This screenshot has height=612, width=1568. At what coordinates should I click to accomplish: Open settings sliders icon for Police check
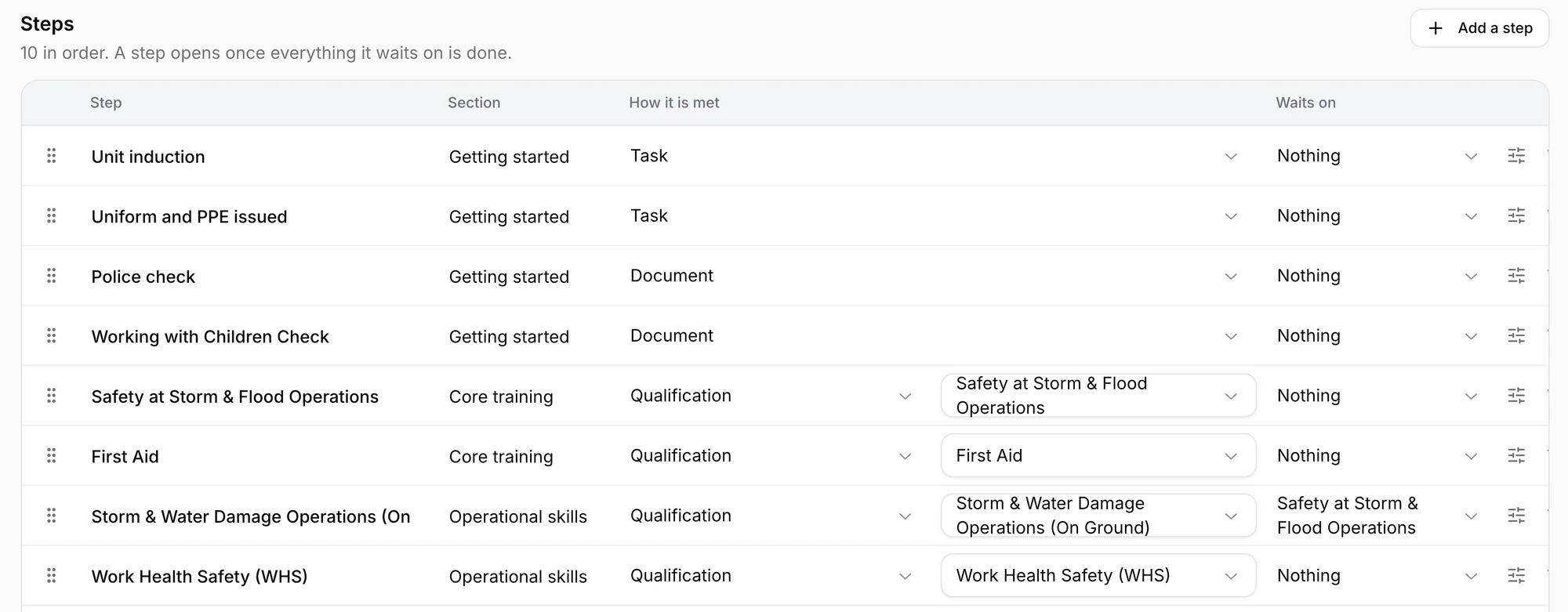point(1516,276)
